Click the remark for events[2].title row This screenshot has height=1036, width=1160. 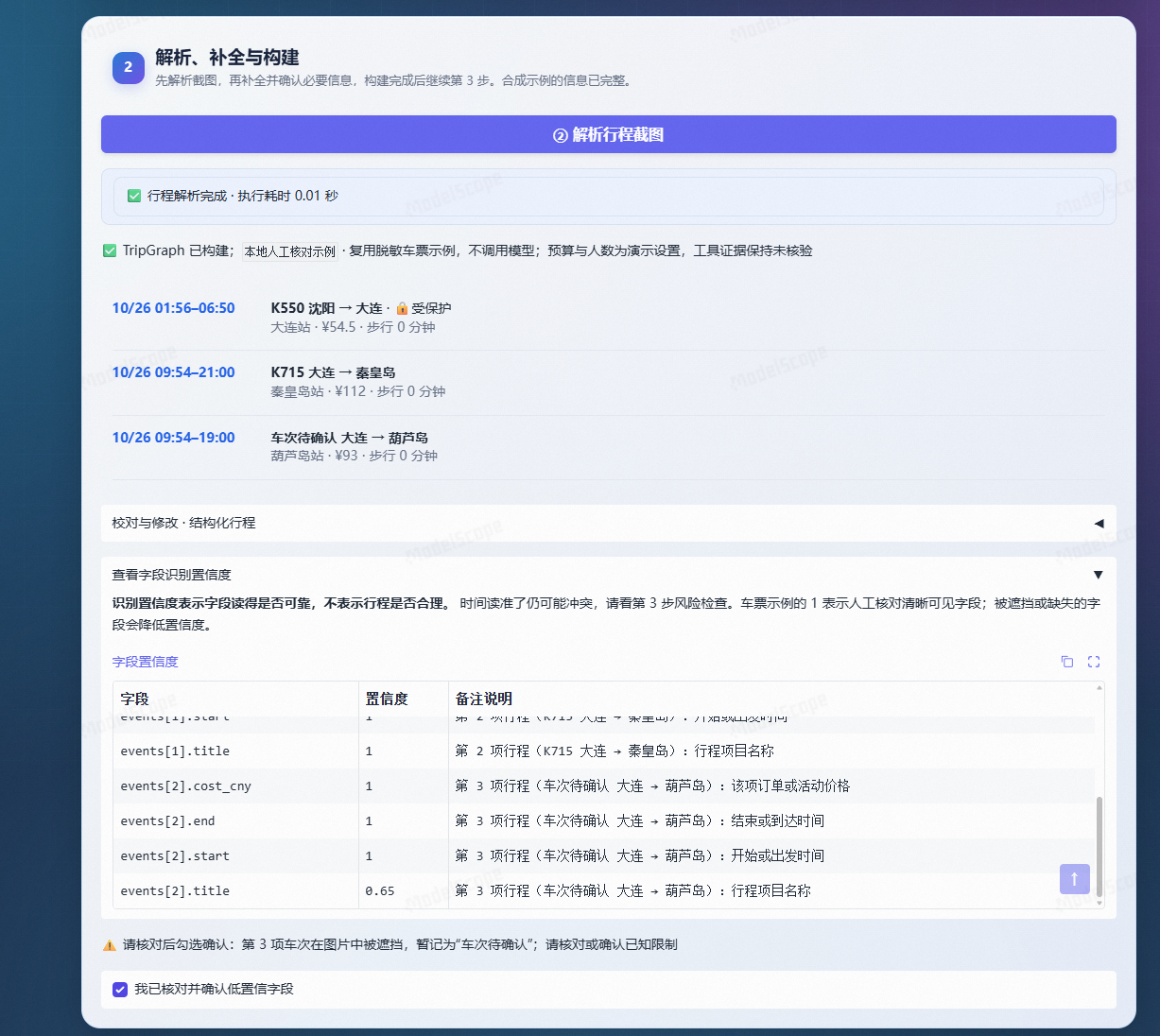(x=632, y=890)
